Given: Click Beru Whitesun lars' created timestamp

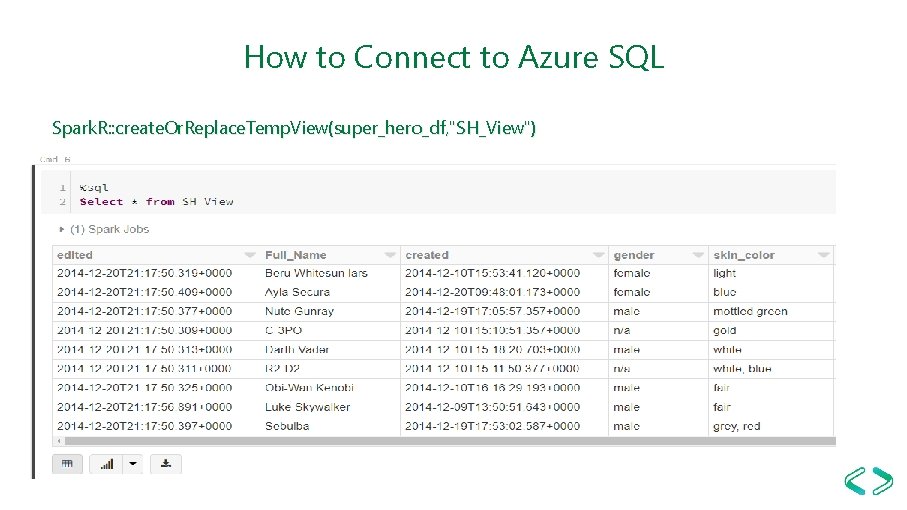Looking at the screenshot, I should [x=492, y=273].
